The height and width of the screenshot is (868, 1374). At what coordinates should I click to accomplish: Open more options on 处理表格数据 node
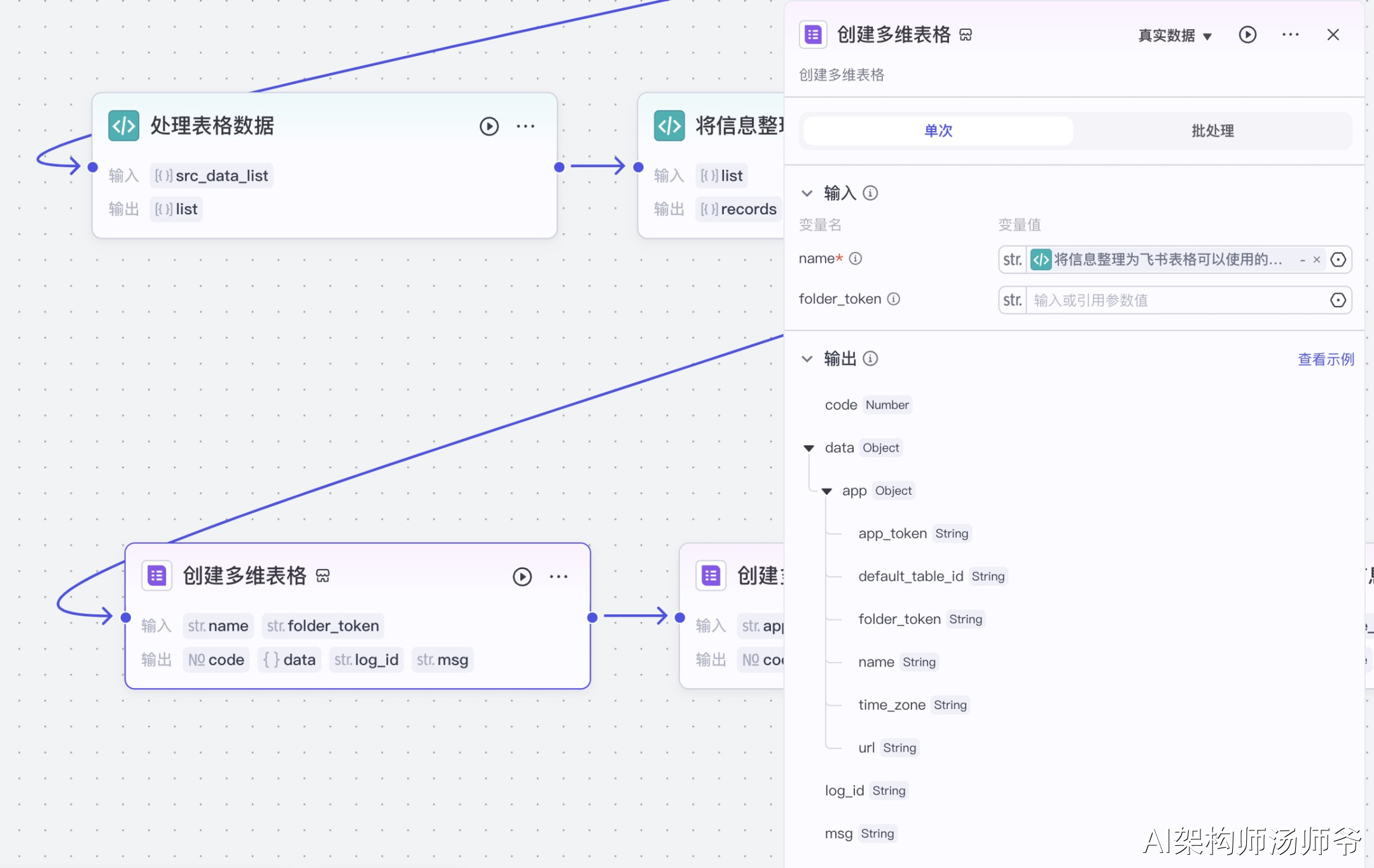point(525,127)
